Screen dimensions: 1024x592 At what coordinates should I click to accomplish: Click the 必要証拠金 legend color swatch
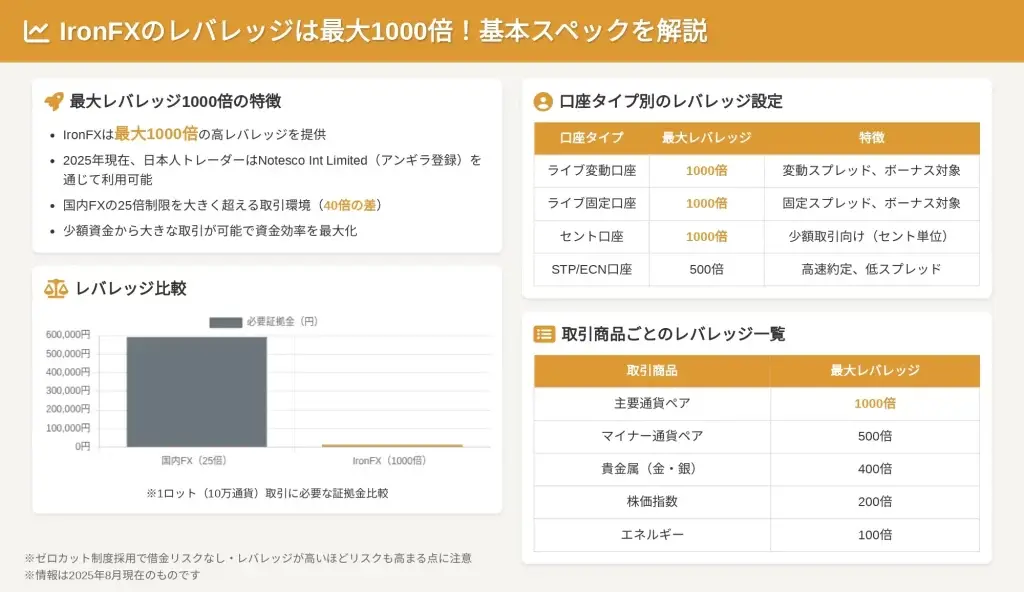[x=225, y=322]
